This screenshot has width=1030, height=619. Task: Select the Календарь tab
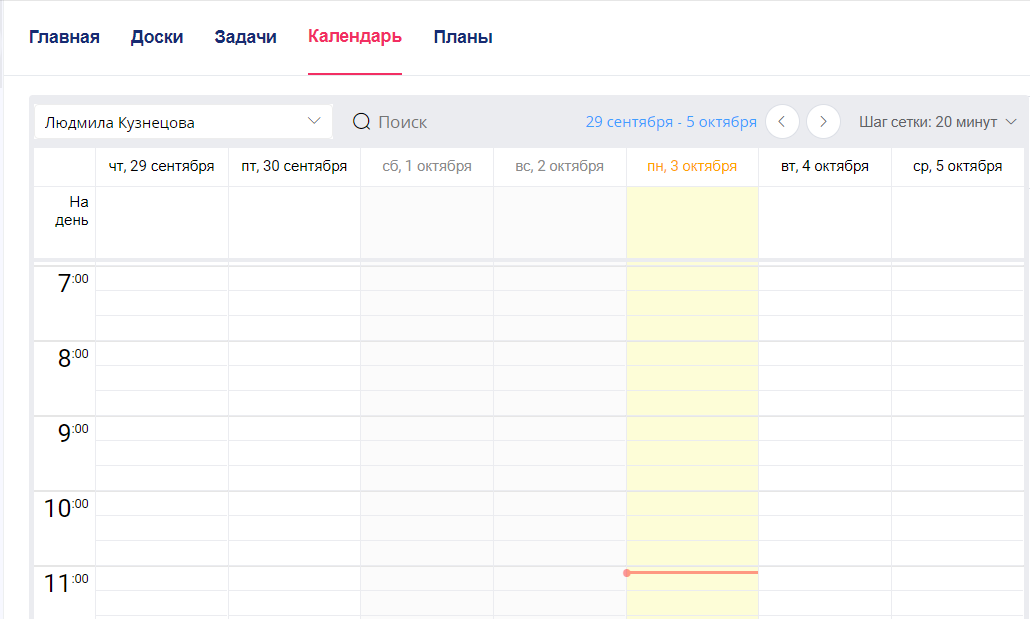click(x=355, y=36)
